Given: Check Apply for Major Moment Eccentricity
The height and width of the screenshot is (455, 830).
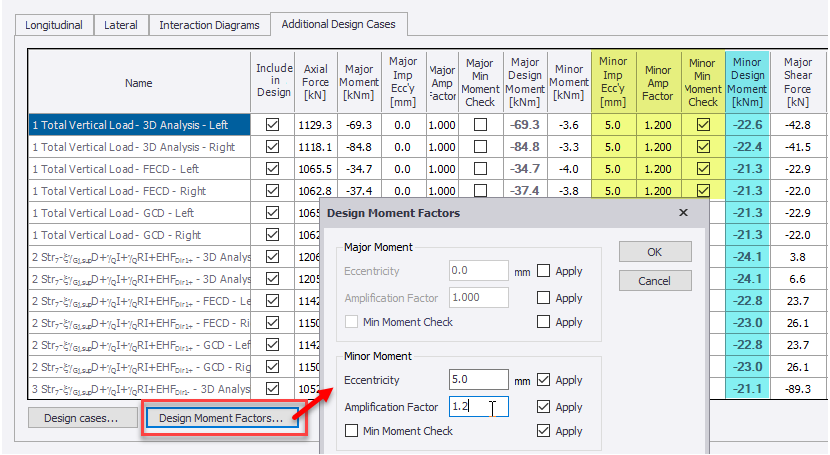Looking at the screenshot, I should (x=543, y=271).
